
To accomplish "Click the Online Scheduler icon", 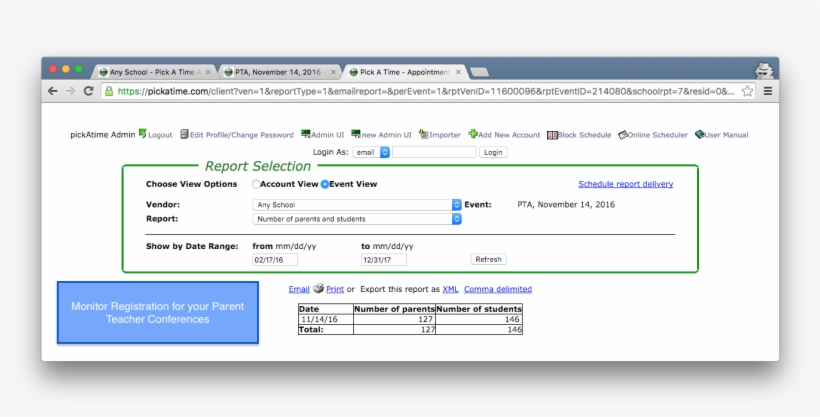I will pos(622,135).
